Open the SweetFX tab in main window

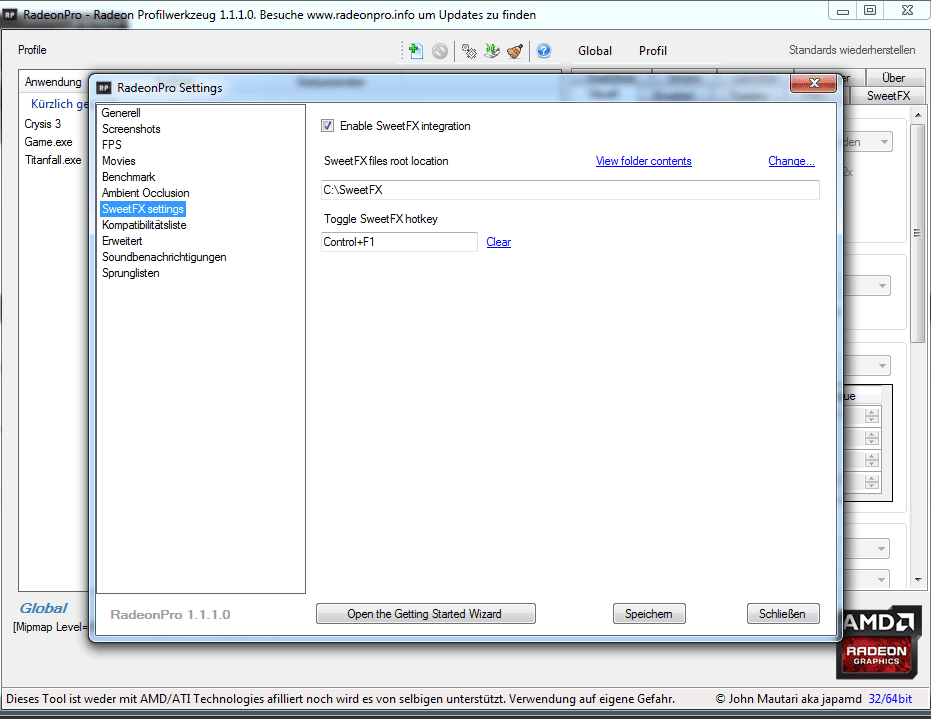pyautogui.click(x=888, y=96)
